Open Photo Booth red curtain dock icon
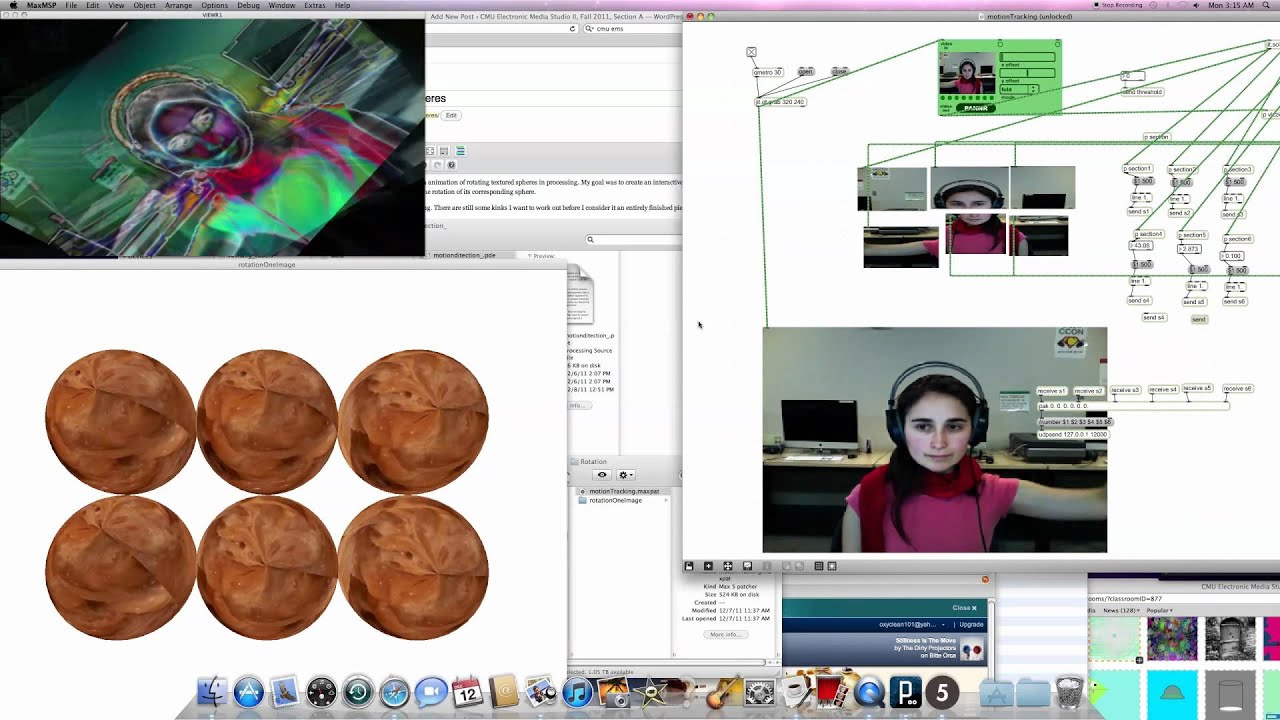 click(x=832, y=692)
